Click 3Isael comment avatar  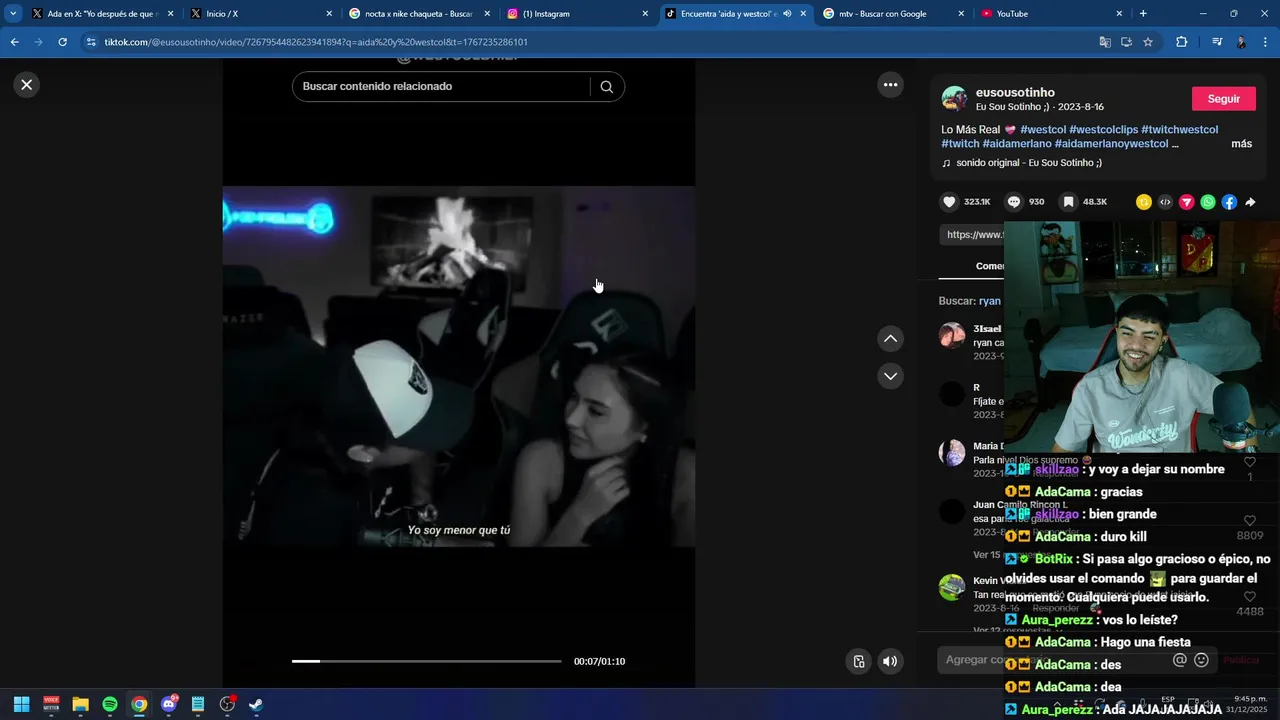pyautogui.click(x=952, y=335)
